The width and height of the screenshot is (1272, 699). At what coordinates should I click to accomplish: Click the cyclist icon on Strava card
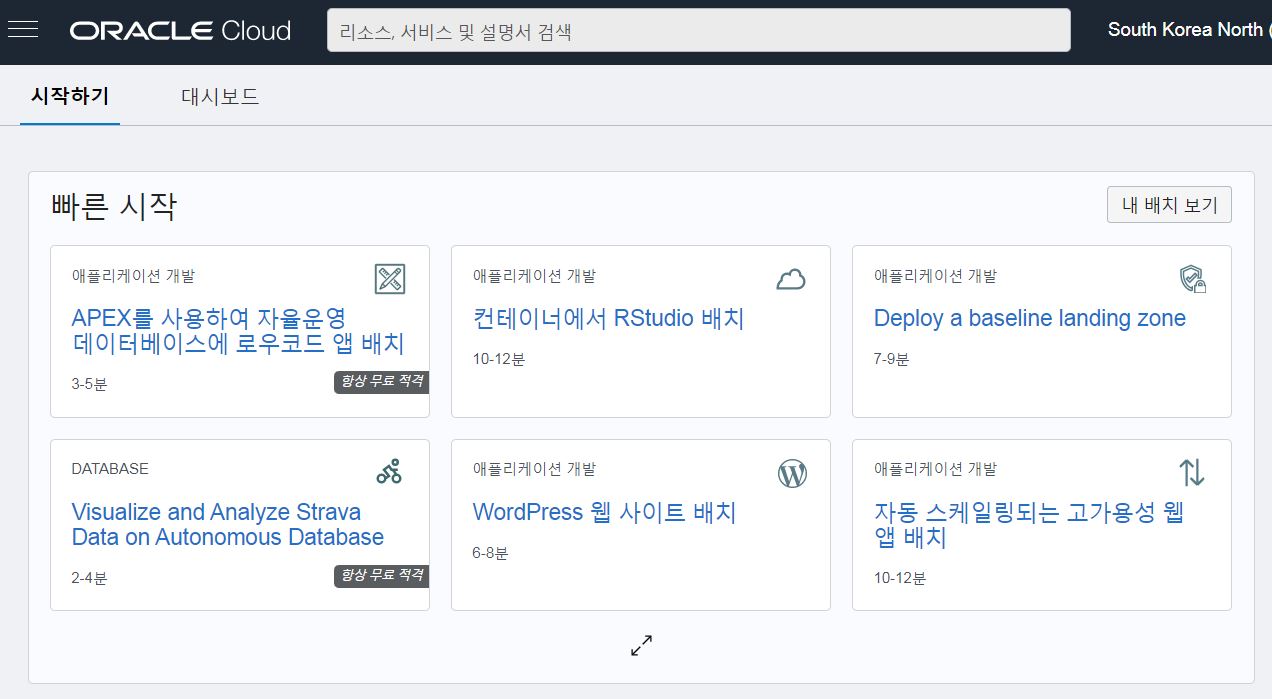click(x=389, y=471)
